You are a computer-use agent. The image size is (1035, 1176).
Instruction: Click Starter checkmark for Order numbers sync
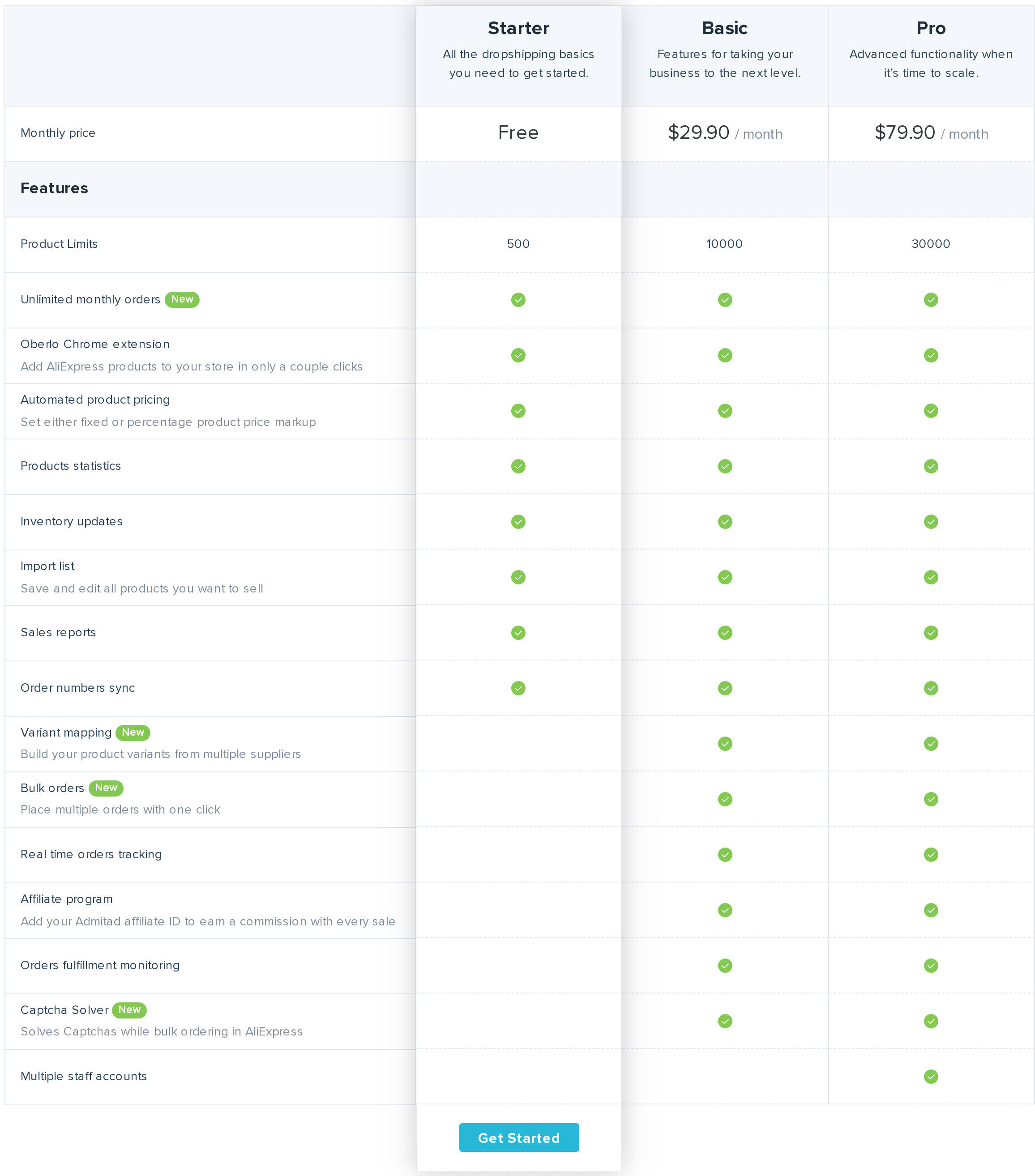click(518, 688)
